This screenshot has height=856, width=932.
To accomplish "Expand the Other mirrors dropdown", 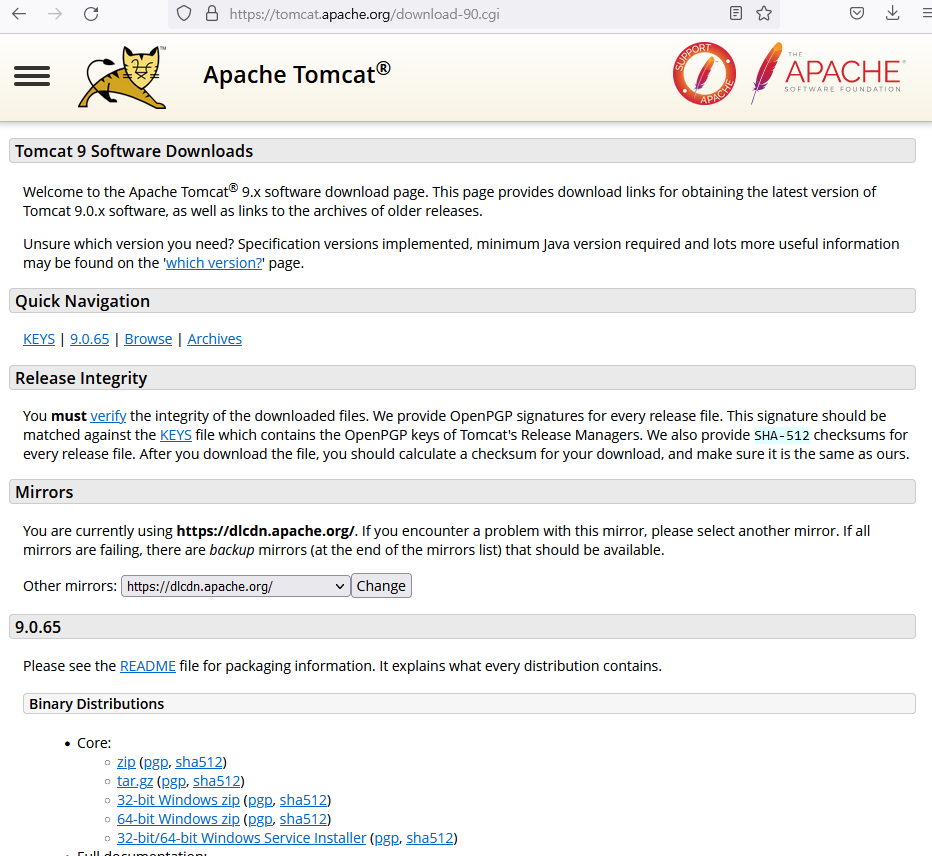I will pyautogui.click(x=235, y=586).
